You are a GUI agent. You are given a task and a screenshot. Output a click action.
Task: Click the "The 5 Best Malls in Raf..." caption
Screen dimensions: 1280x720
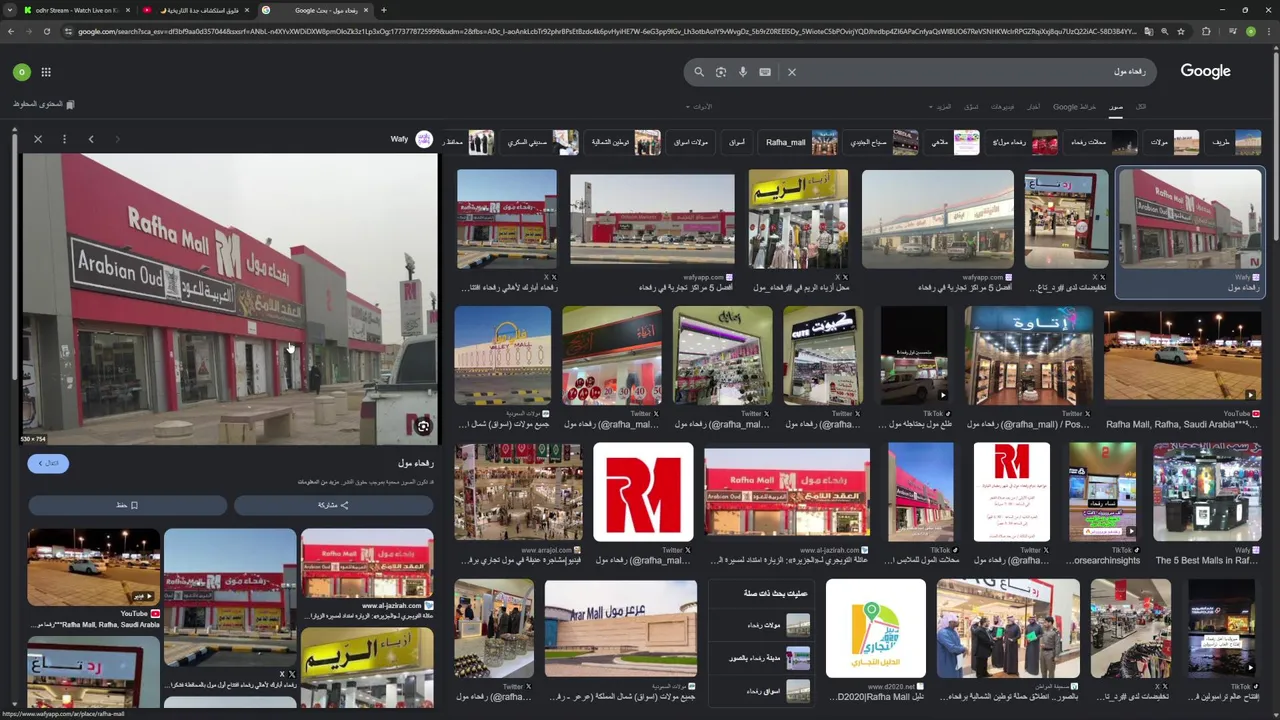[x=1206, y=561]
